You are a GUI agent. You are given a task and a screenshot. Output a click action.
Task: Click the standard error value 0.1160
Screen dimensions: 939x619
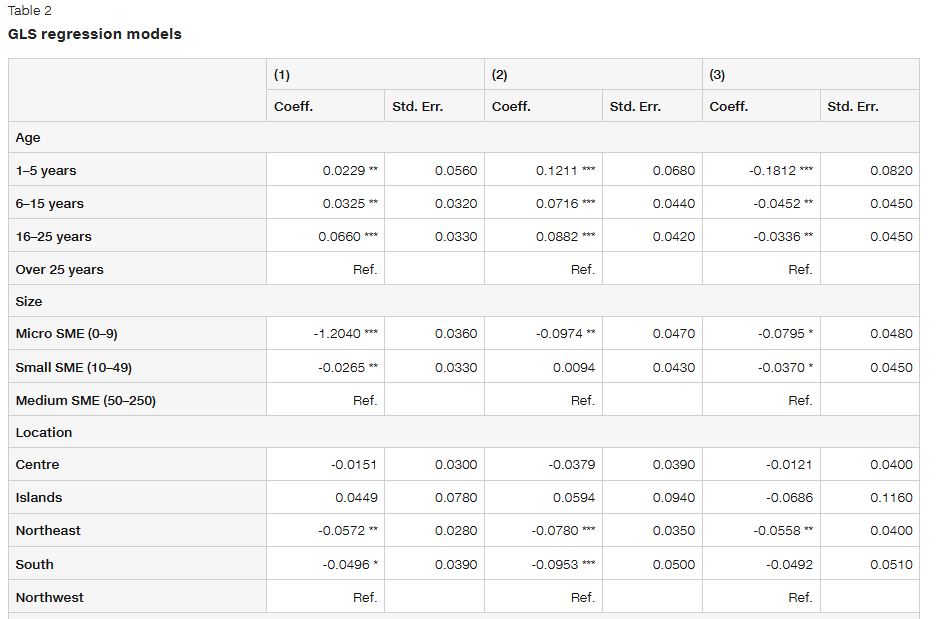891,497
